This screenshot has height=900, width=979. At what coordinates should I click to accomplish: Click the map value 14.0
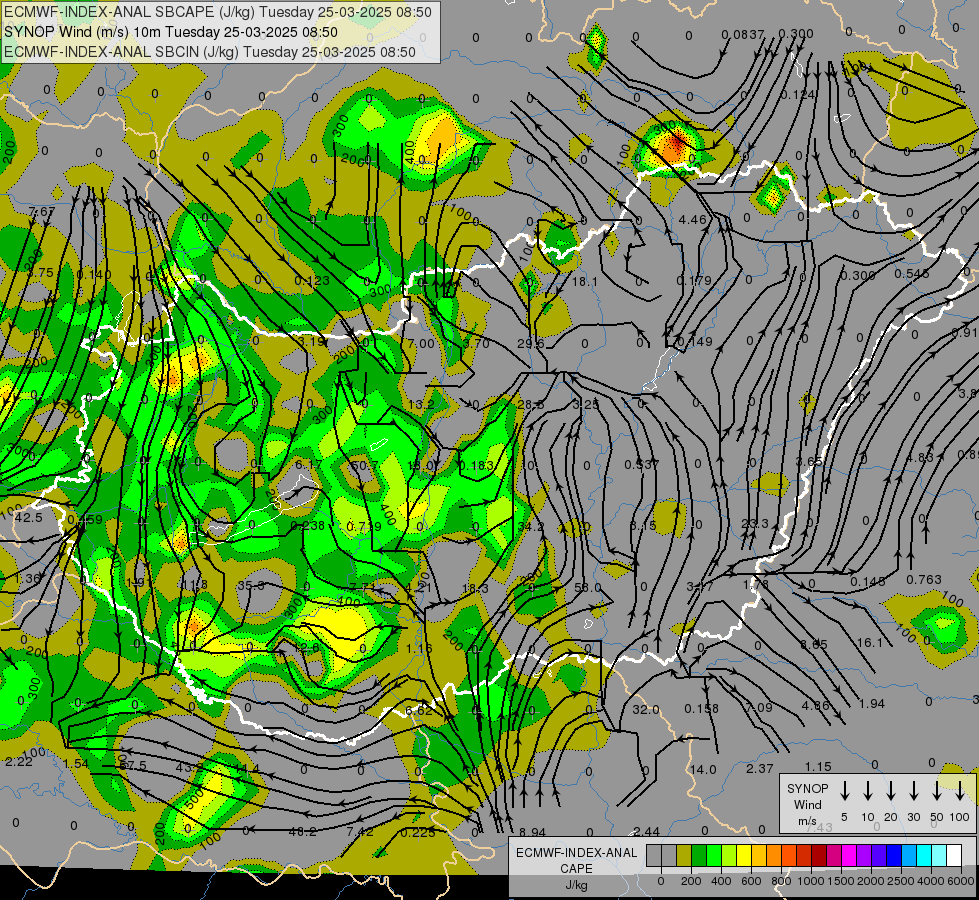pyautogui.click(x=702, y=770)
